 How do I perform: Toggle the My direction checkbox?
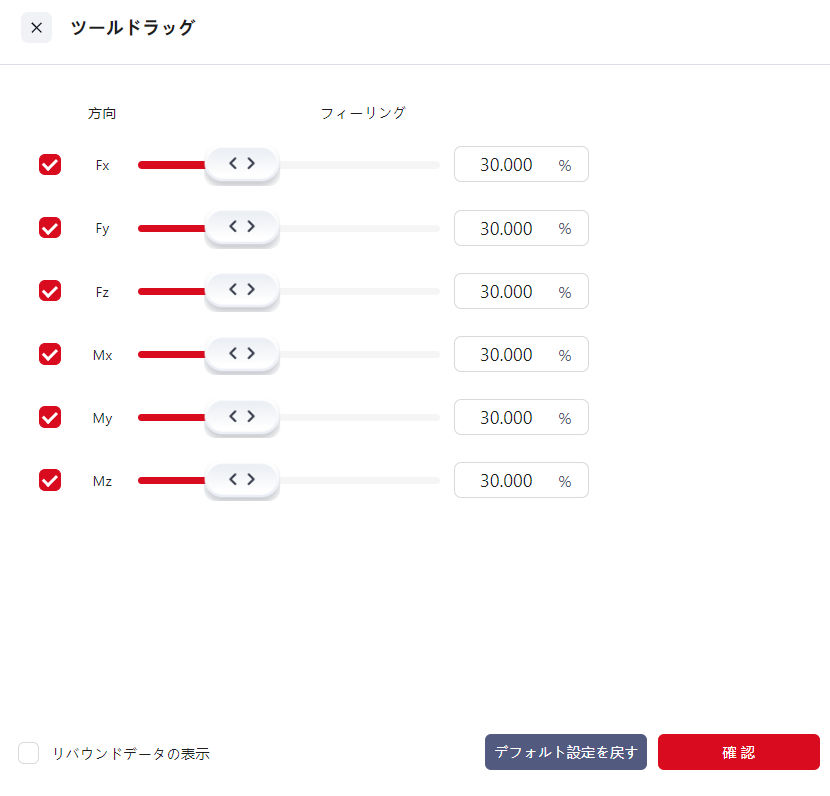pyautogui.click(x=50, y=417)
